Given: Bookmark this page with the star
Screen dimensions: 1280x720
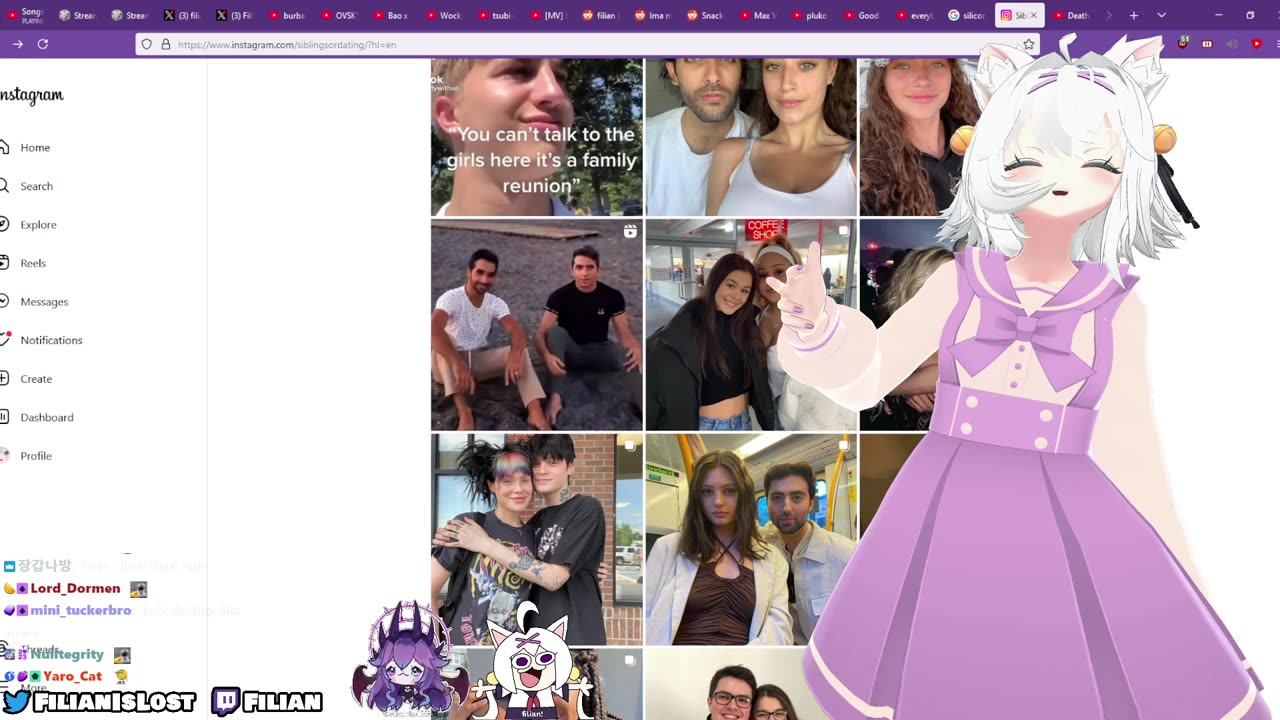Looking at the screenshot, I should (x=1028, y=44).
